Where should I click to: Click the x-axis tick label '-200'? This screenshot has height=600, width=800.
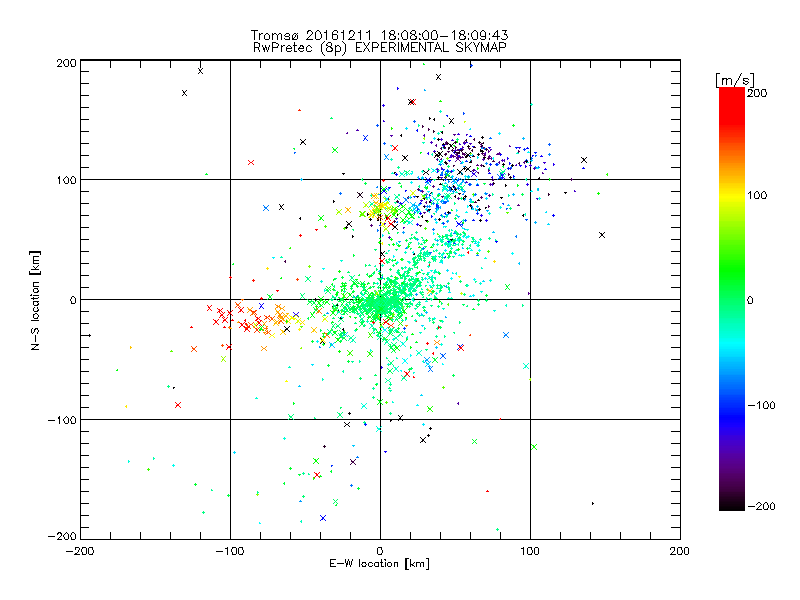tap(80, 551)
